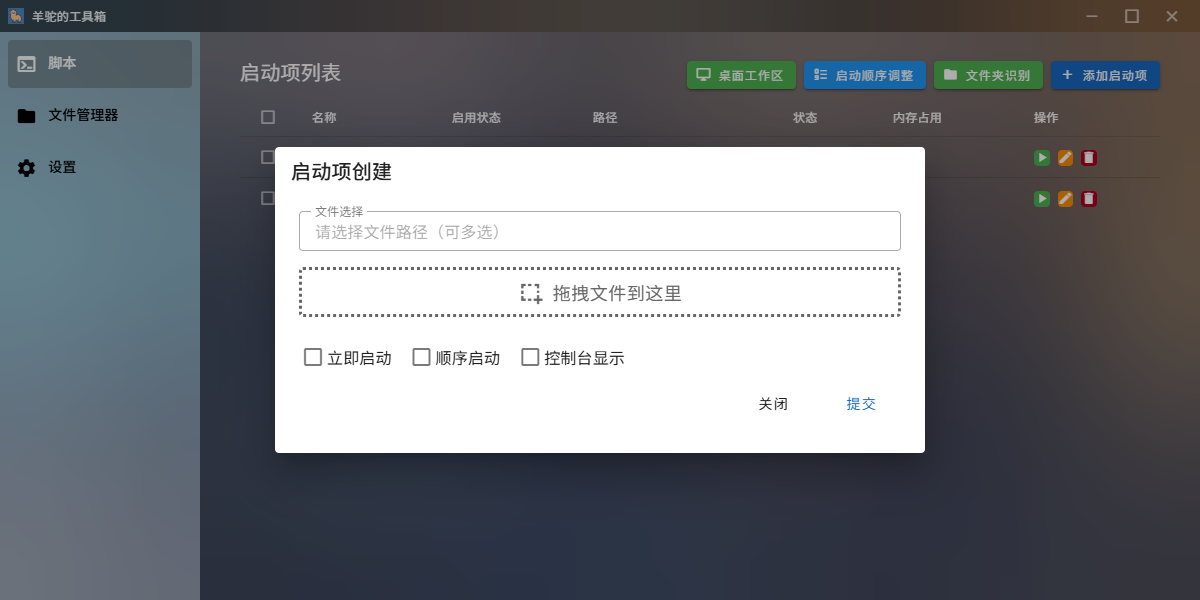Click the 名称 column header

[x=324, y=117]
